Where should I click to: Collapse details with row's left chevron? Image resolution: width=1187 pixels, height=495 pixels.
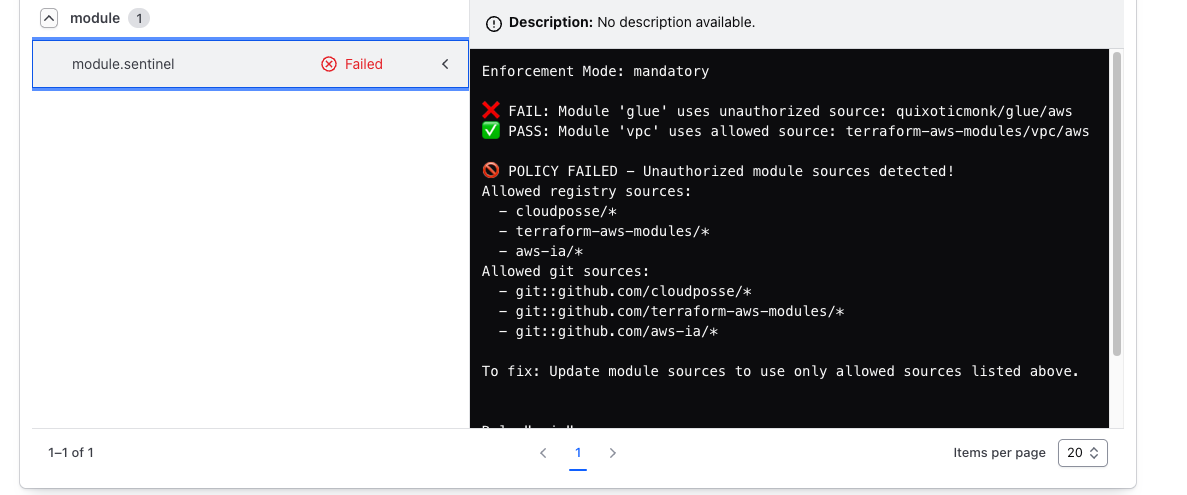pos(446,64)
